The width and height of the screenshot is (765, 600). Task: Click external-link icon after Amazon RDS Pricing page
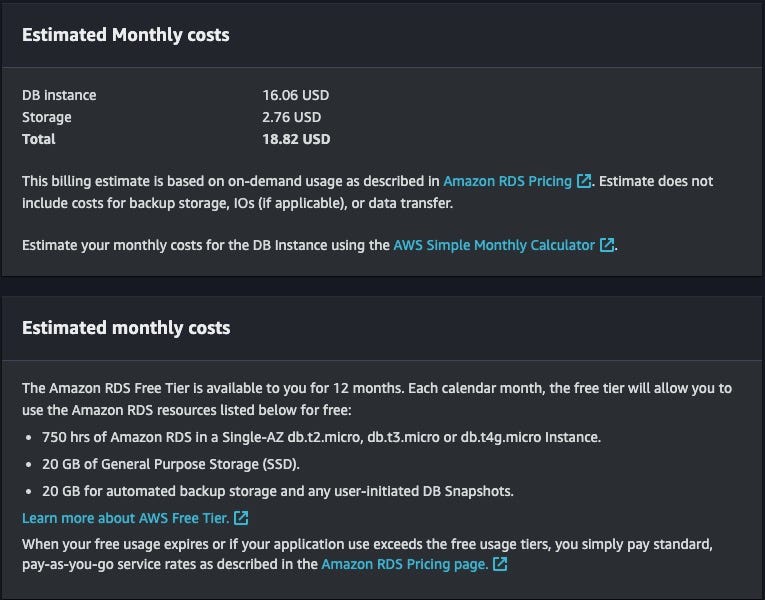(x=500, y=564)
